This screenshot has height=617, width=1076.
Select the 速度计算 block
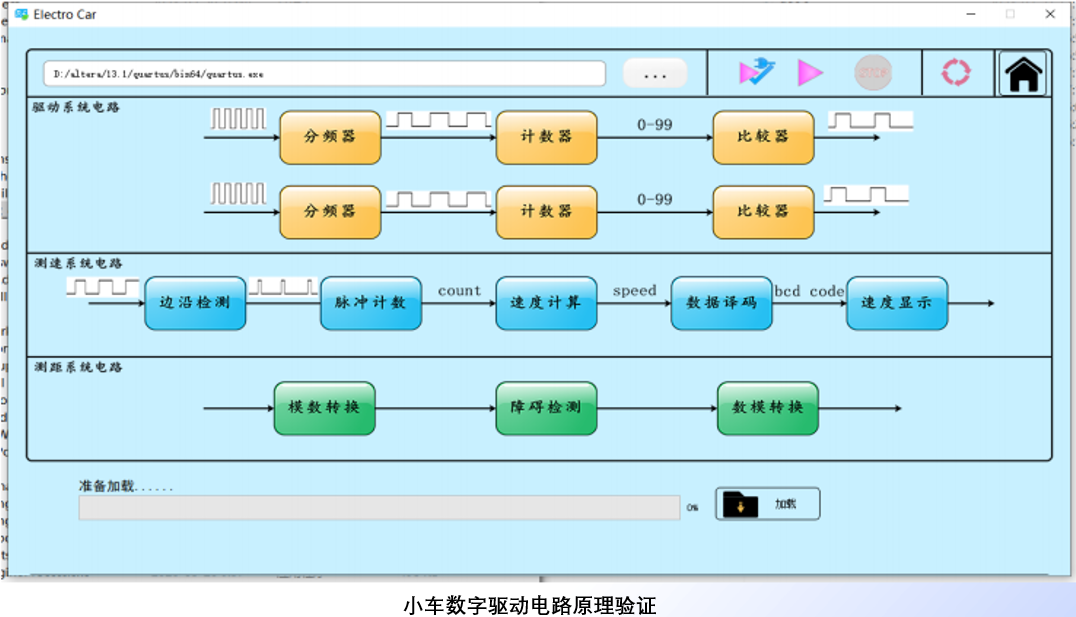[546, 303]
